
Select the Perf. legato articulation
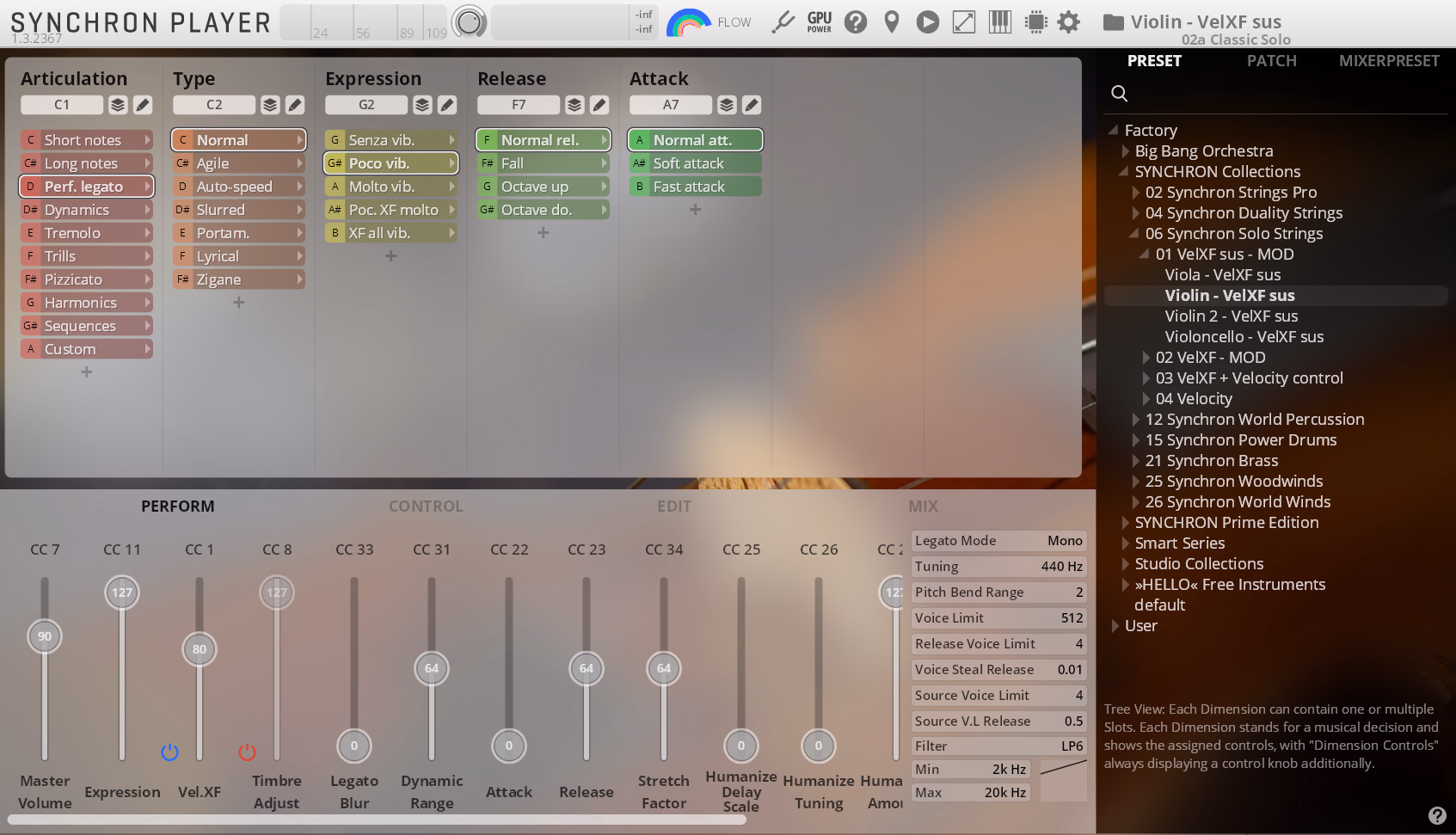87,187
